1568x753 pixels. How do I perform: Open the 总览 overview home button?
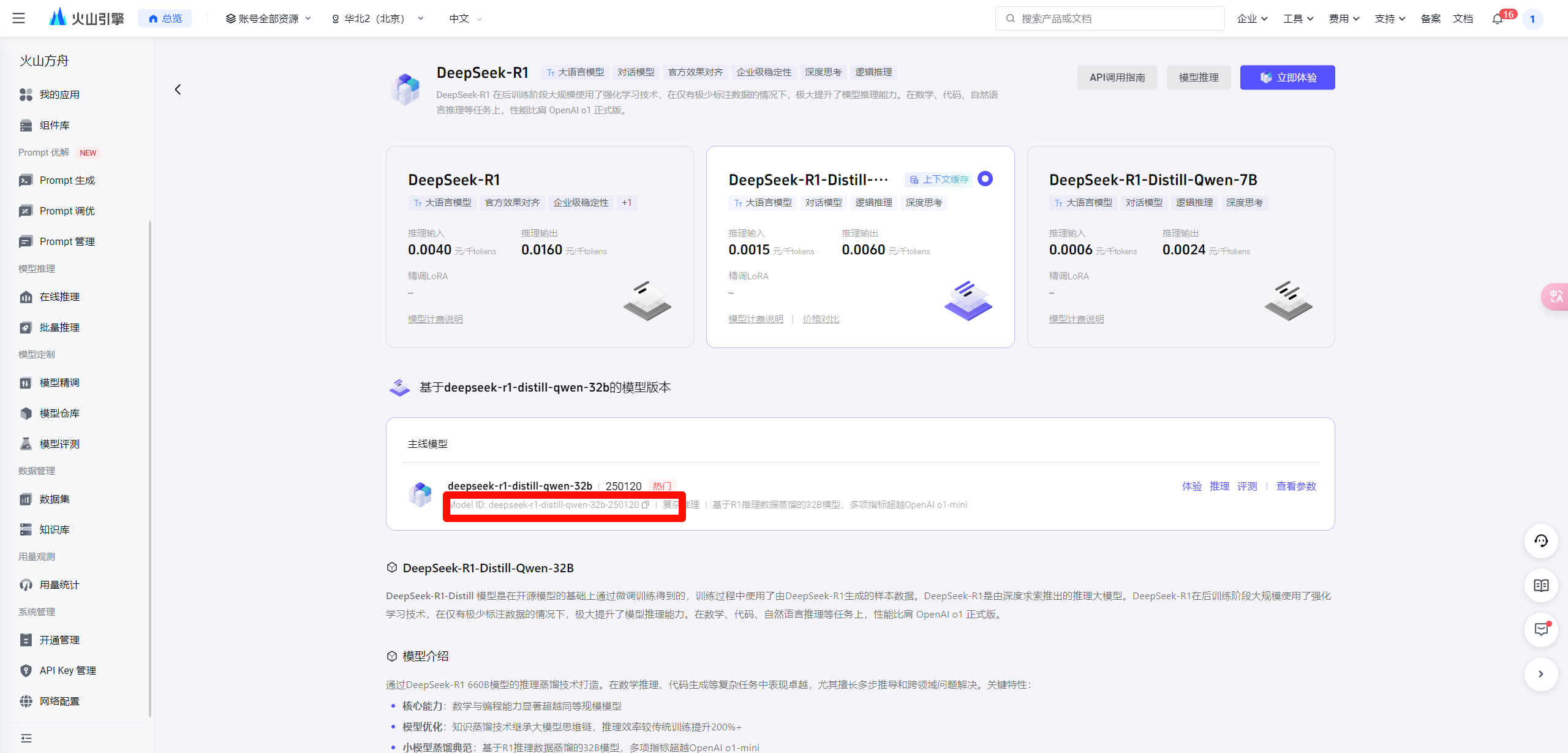165,18
